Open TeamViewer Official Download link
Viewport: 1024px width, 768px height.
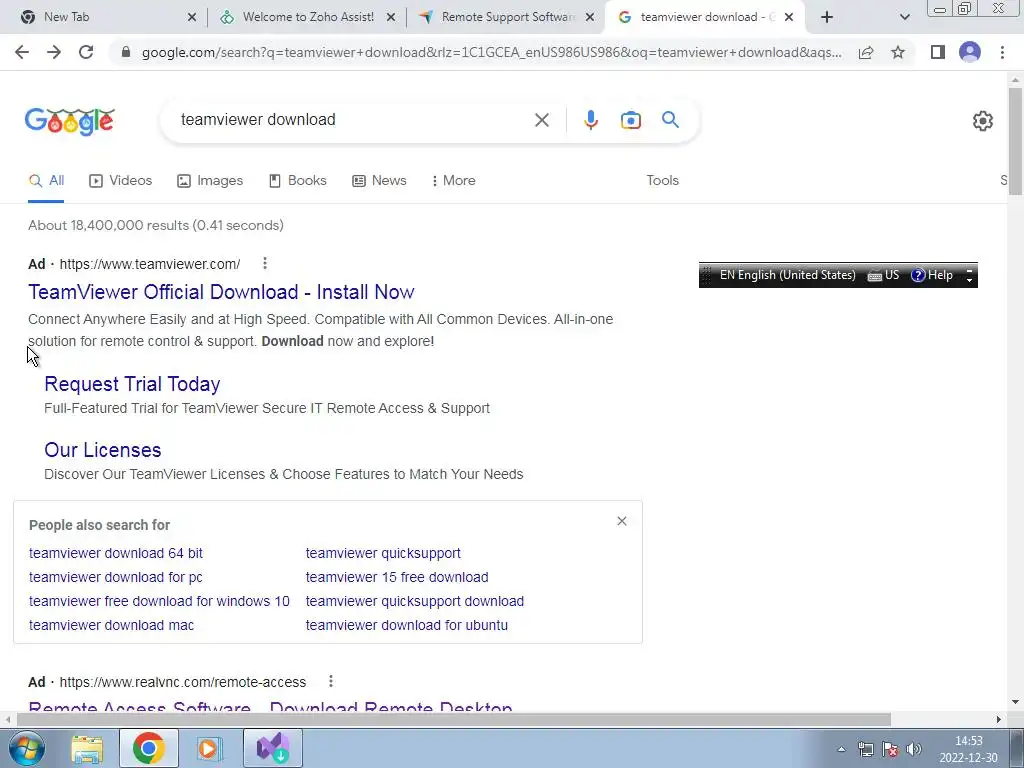(221, 292)
